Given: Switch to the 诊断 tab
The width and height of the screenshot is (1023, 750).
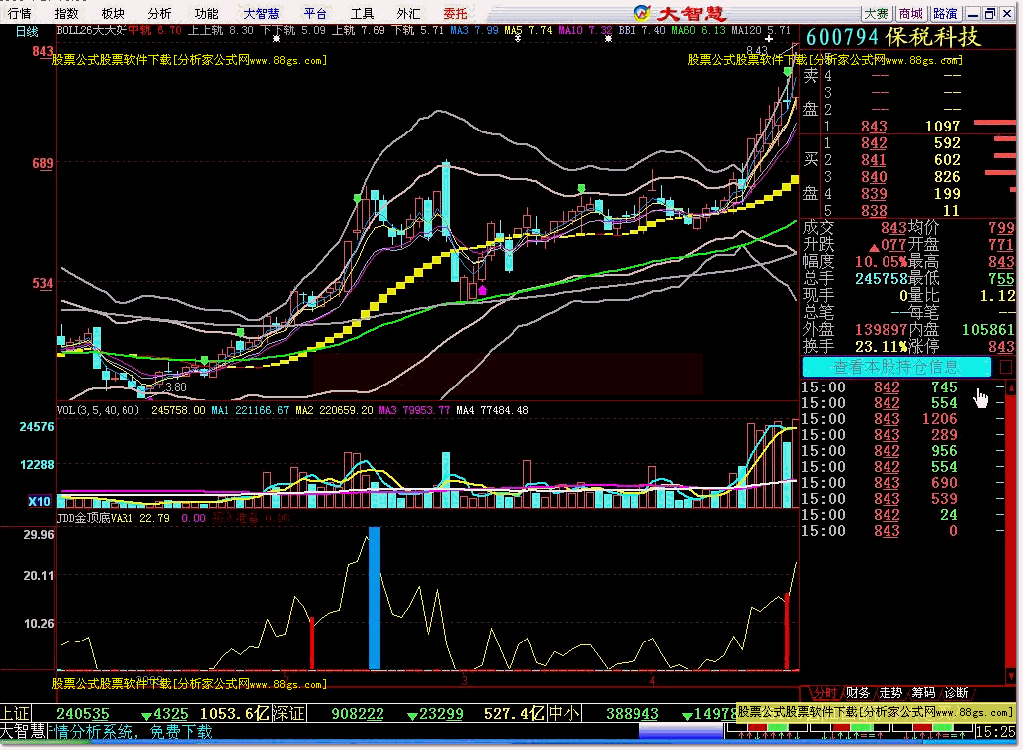Looking at the screenshot, I should pyautogui.click(x=956, y=693).
